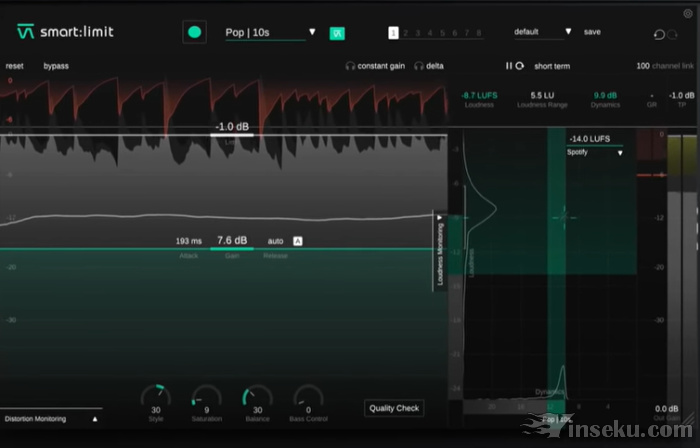Click the green learn record button
The image size is (700, 448).
194,32
